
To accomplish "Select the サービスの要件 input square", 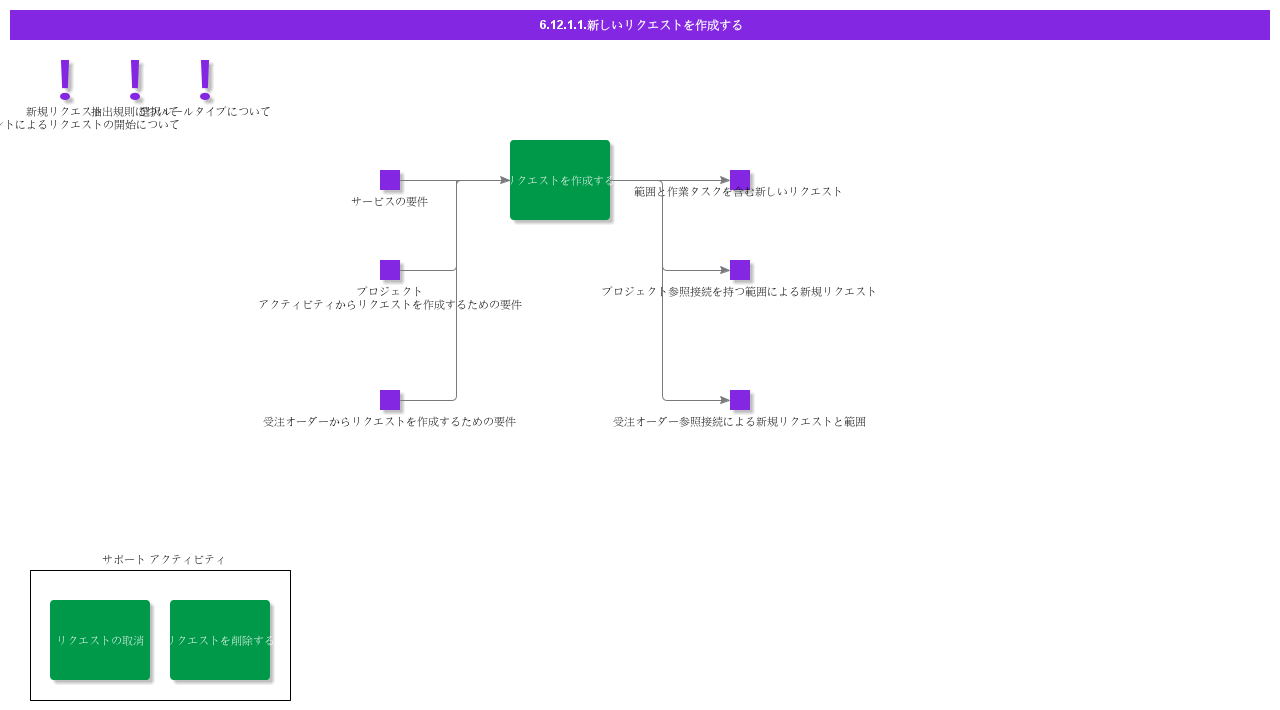I will coord(390,180).
